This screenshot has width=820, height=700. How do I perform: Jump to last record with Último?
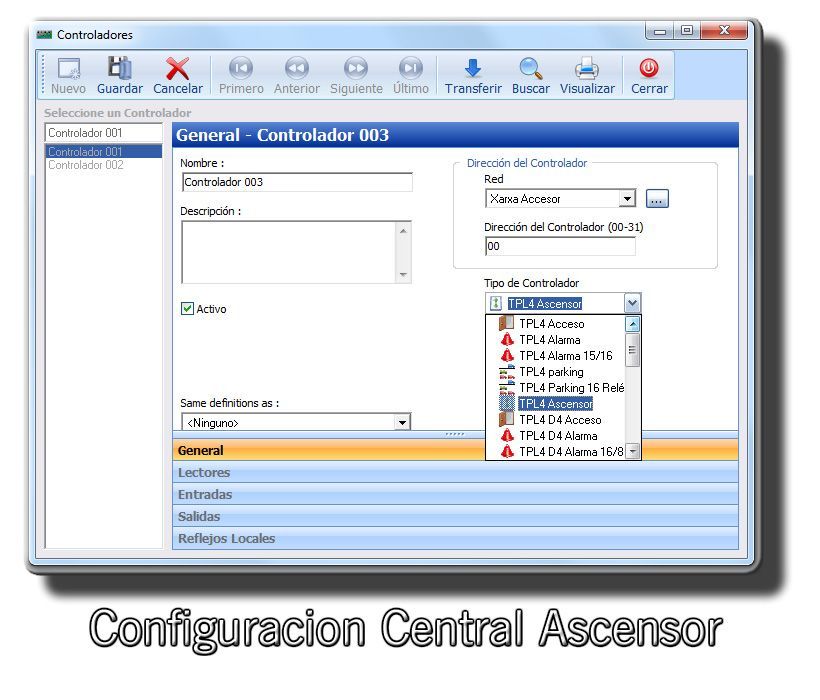click(x=411, y=68)
